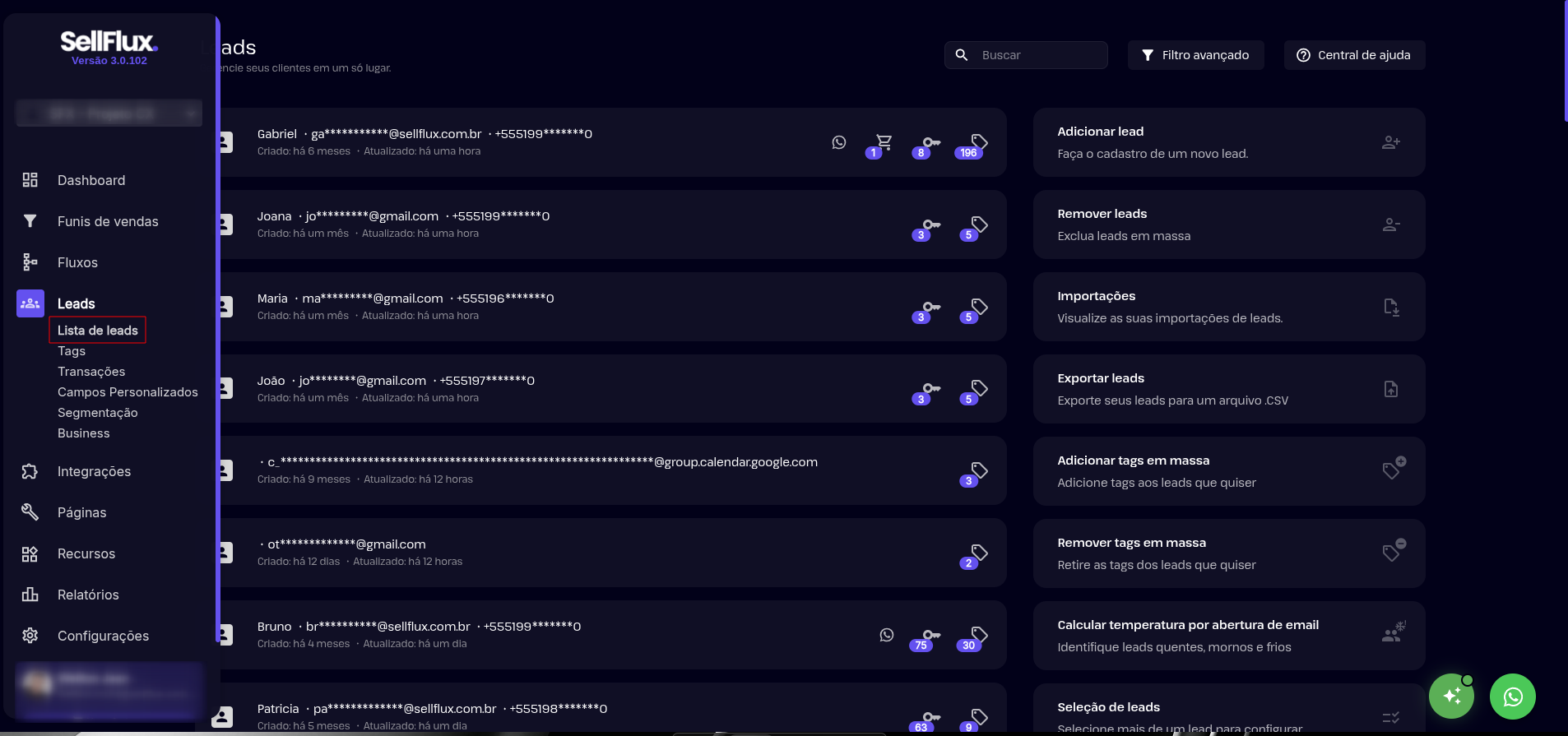
Task: Open the floating green WhatsApp chat button
Action: (x=1512, y=697)
